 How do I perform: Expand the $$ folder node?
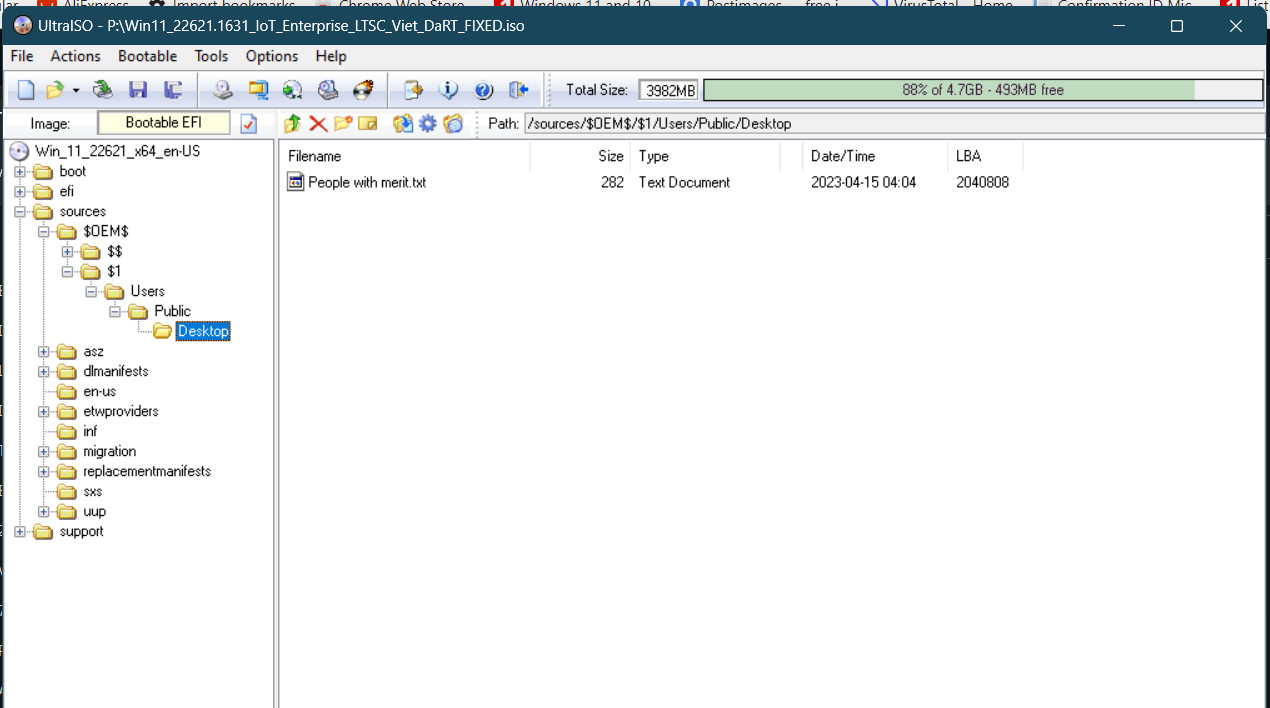point(67,251)
